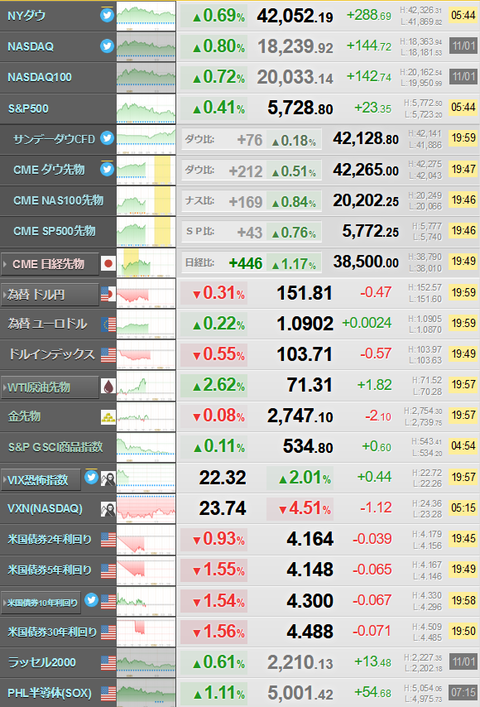This screenshot has width=480, height=707.
Task: Open the CME SP500先物 label
Action: click(54, 231)
